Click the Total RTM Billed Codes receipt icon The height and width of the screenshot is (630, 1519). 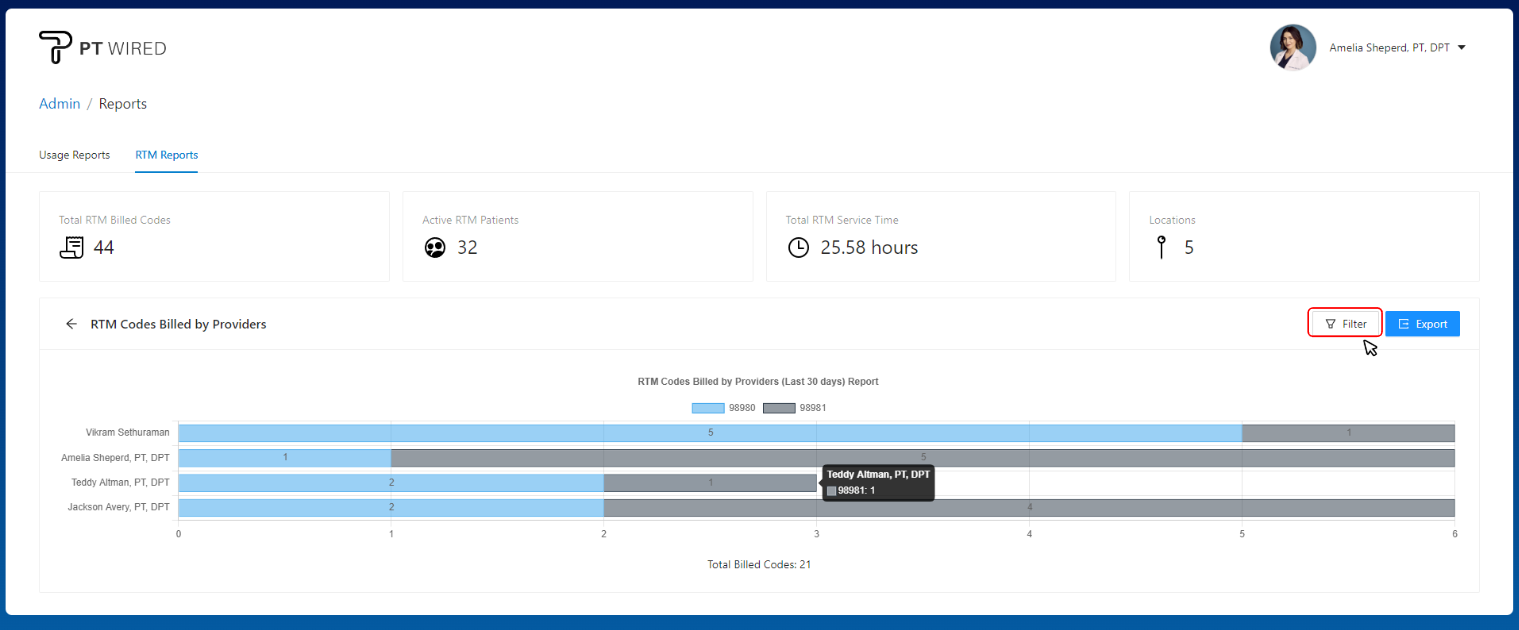[71, 248]
